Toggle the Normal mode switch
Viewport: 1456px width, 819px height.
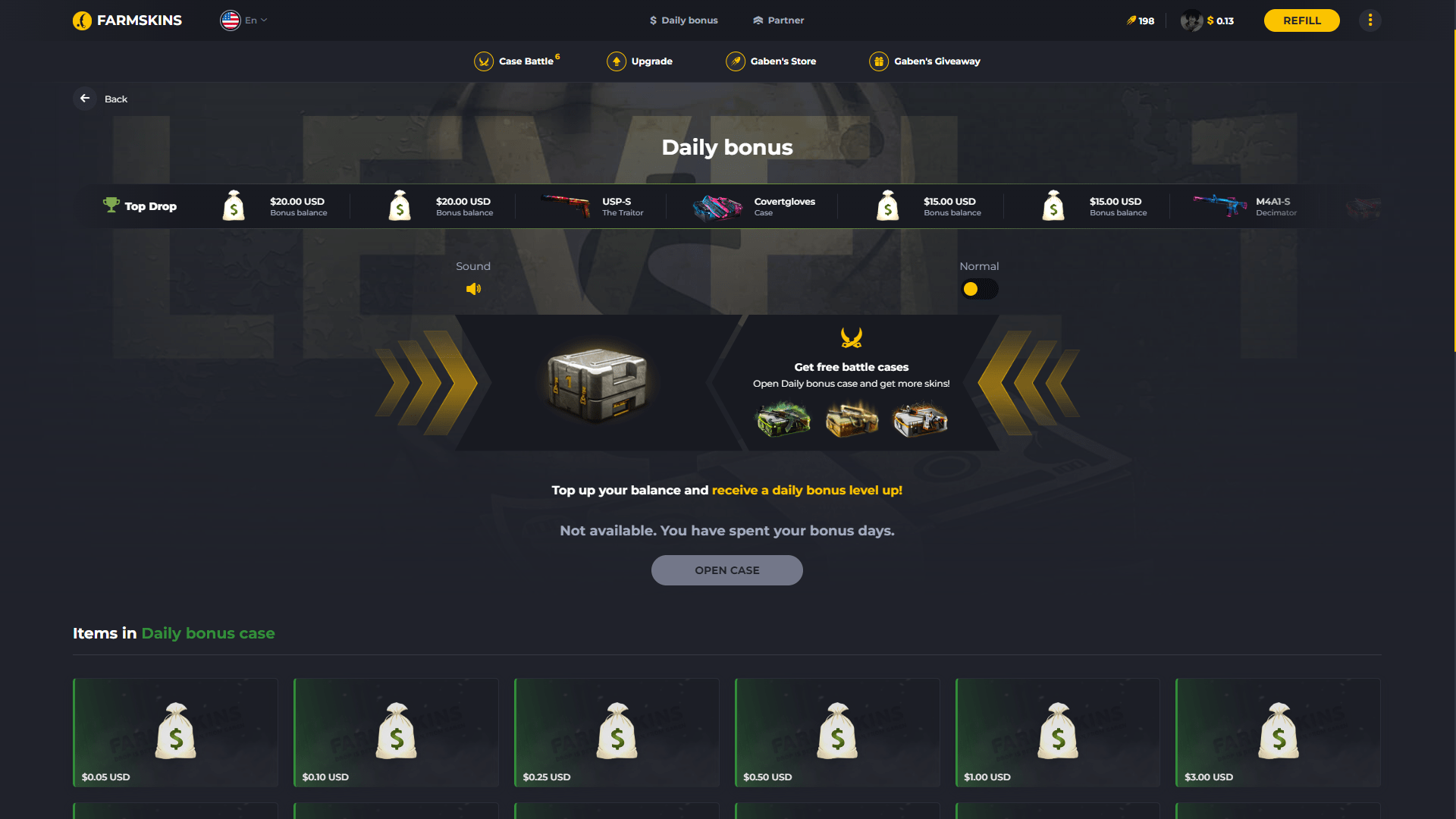pyautogui.click(x=978, y=289)
